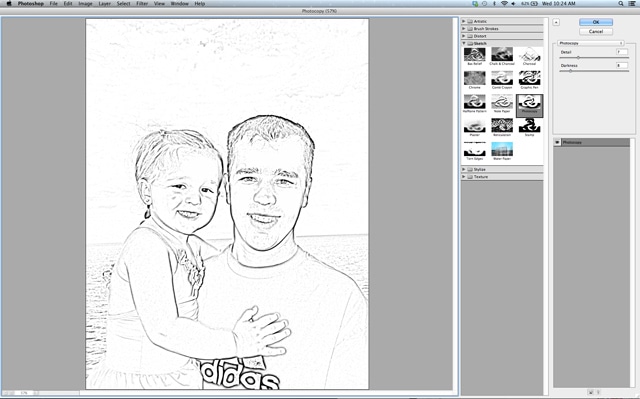Screen dimensions: 640x399
Task: Open the Filter menu
Action: [142, 3]
